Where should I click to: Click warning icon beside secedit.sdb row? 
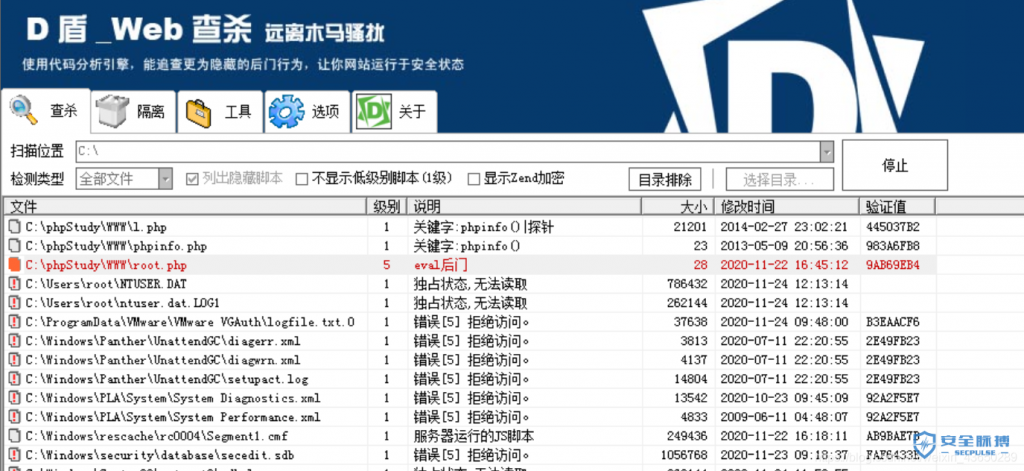pyautogui.click(x=14, y=455)
